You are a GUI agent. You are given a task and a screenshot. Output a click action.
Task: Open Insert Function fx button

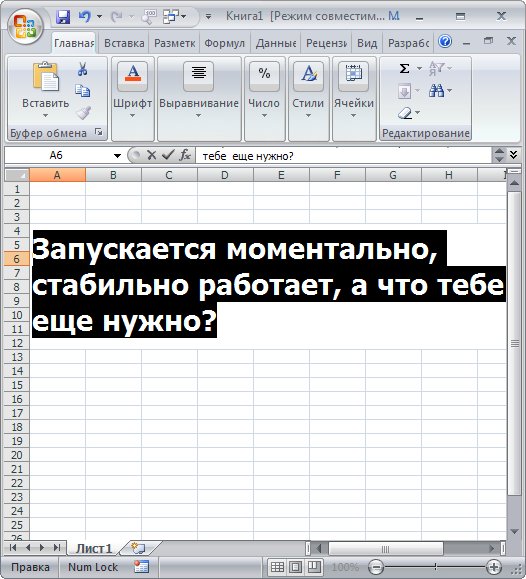(185, 155)
